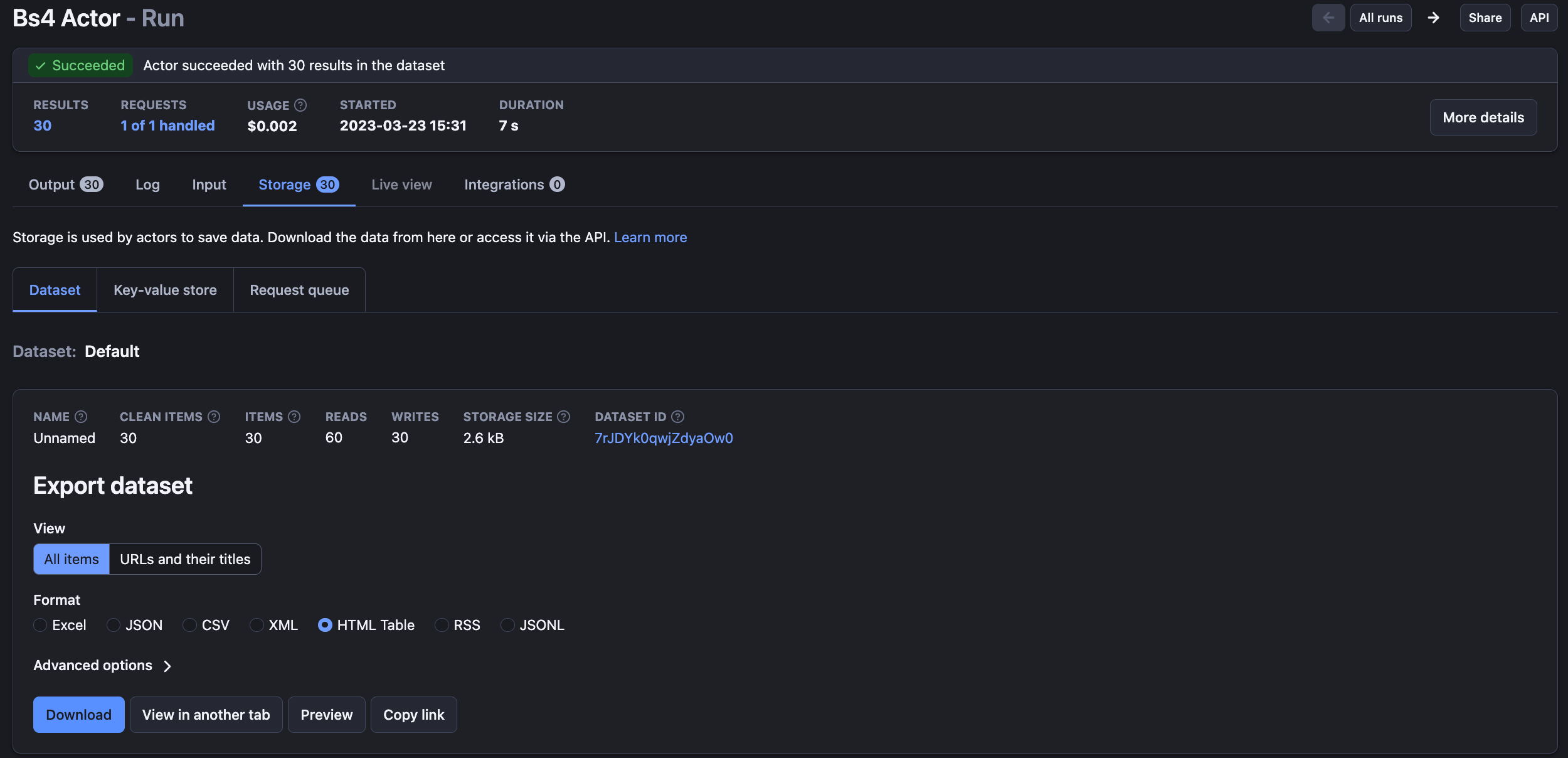Viewport: 1568px width, 758px height.
Task: Expand Advanced options section
Action: [x=102, y=665]
